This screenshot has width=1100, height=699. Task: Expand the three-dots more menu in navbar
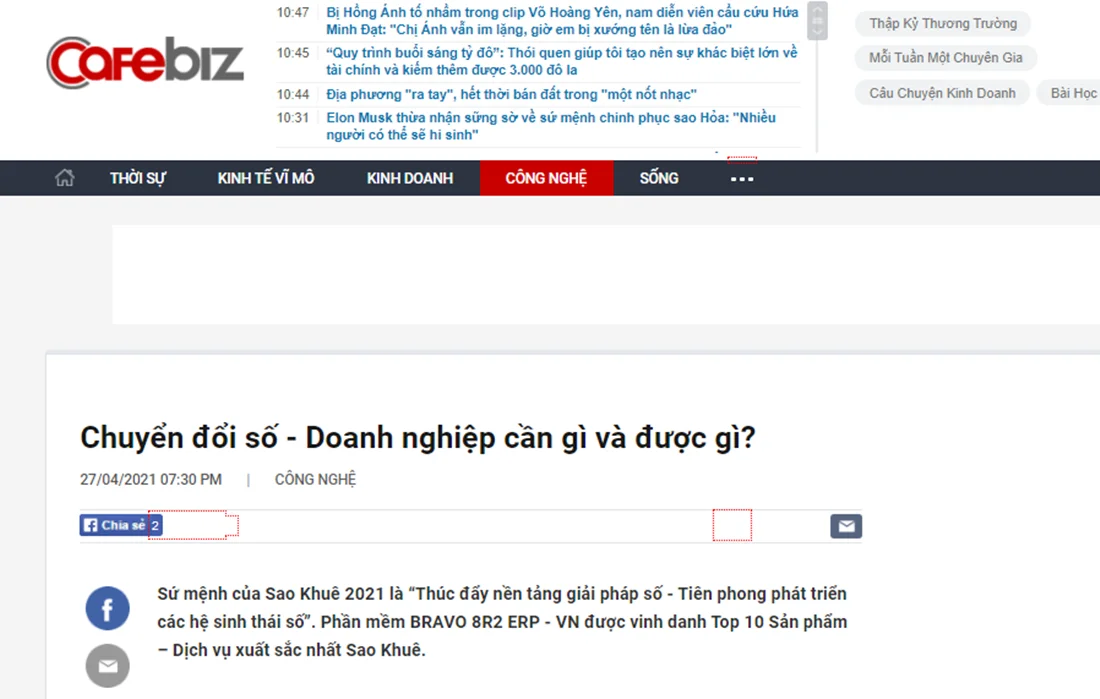click(x=742, y=179)
